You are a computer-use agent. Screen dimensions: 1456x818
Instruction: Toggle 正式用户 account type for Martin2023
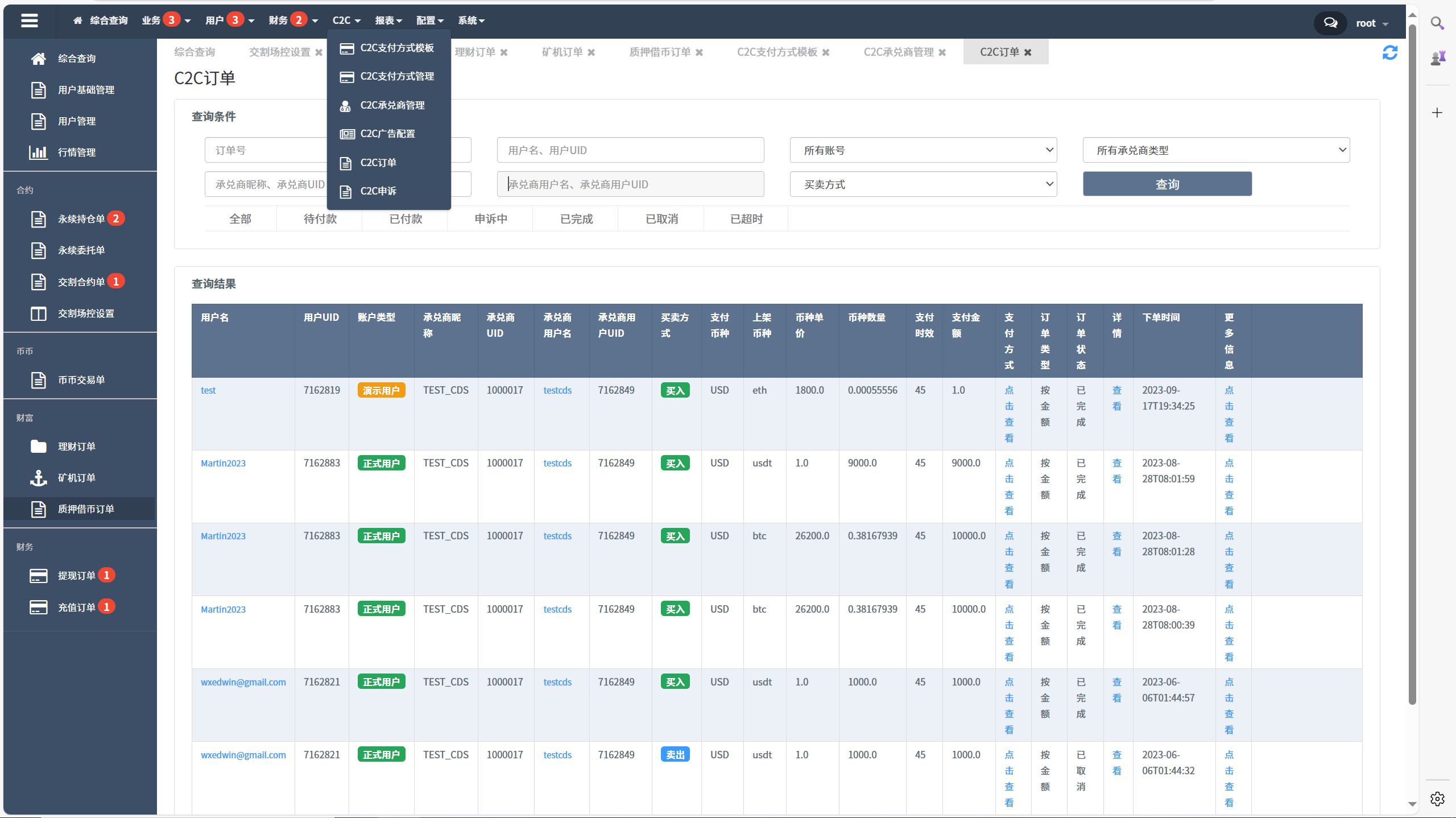pyautogui.click(x=381, y=462)
